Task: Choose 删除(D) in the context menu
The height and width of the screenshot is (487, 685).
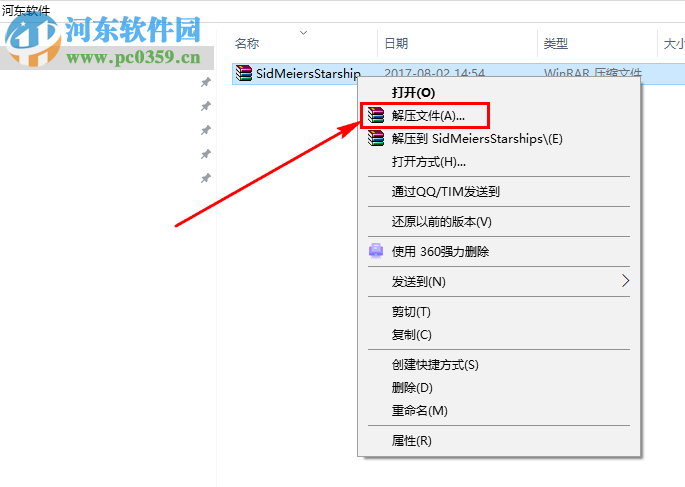Action: coord(412,388)
